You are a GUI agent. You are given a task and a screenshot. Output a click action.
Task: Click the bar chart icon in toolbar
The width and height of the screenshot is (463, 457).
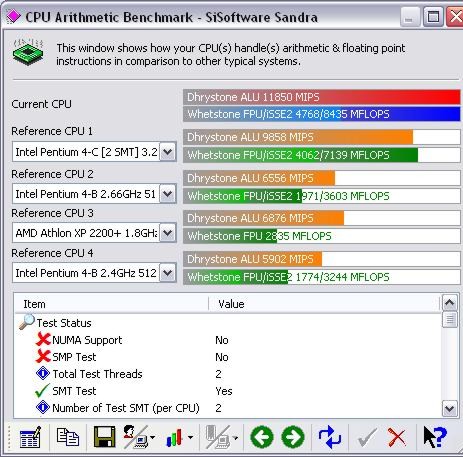point(174,437)
